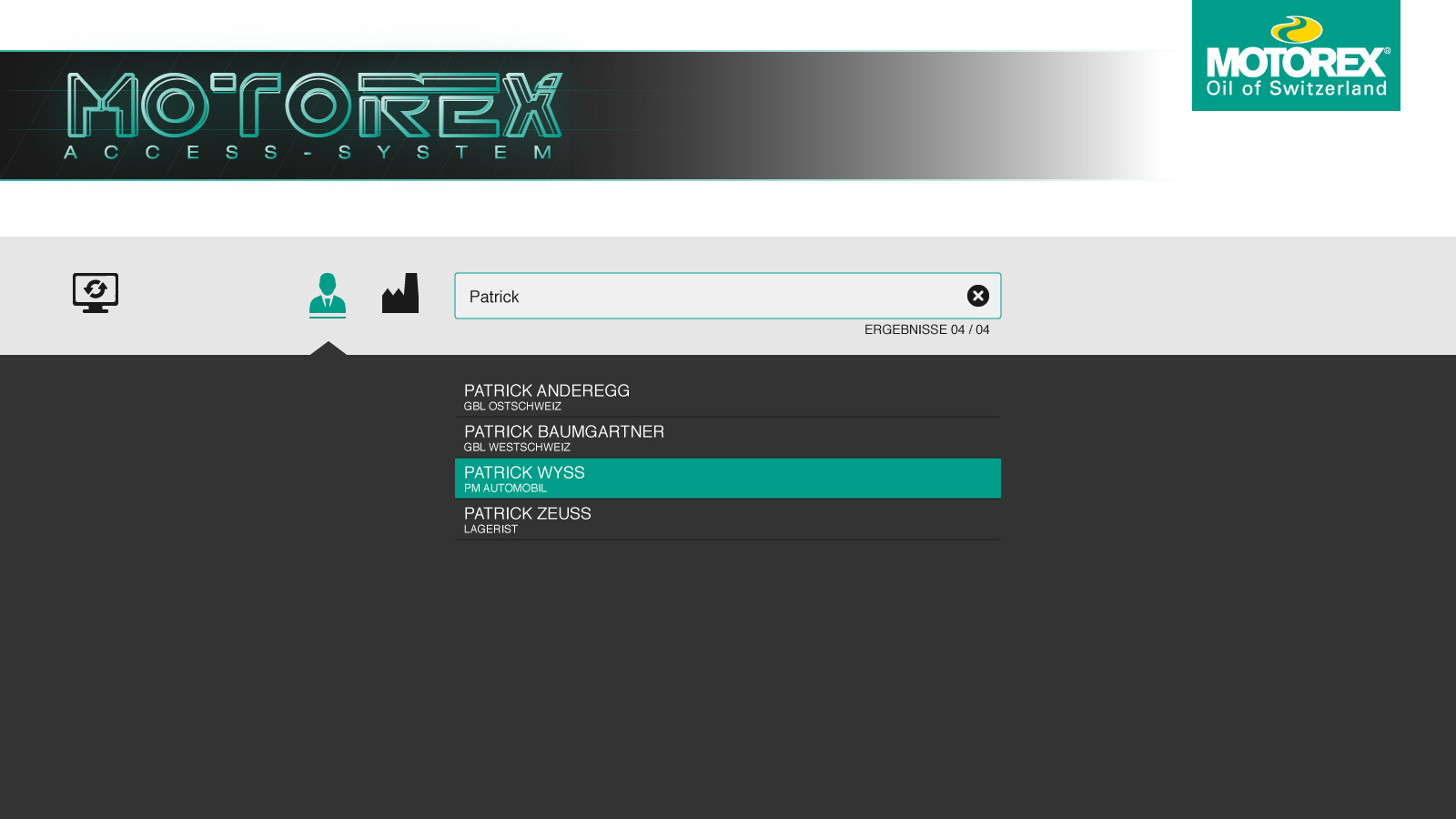Click the "Oil of Switzerland" tagline text
The width and height of the screenshot is (1456, 819).
pos(1296,88)
